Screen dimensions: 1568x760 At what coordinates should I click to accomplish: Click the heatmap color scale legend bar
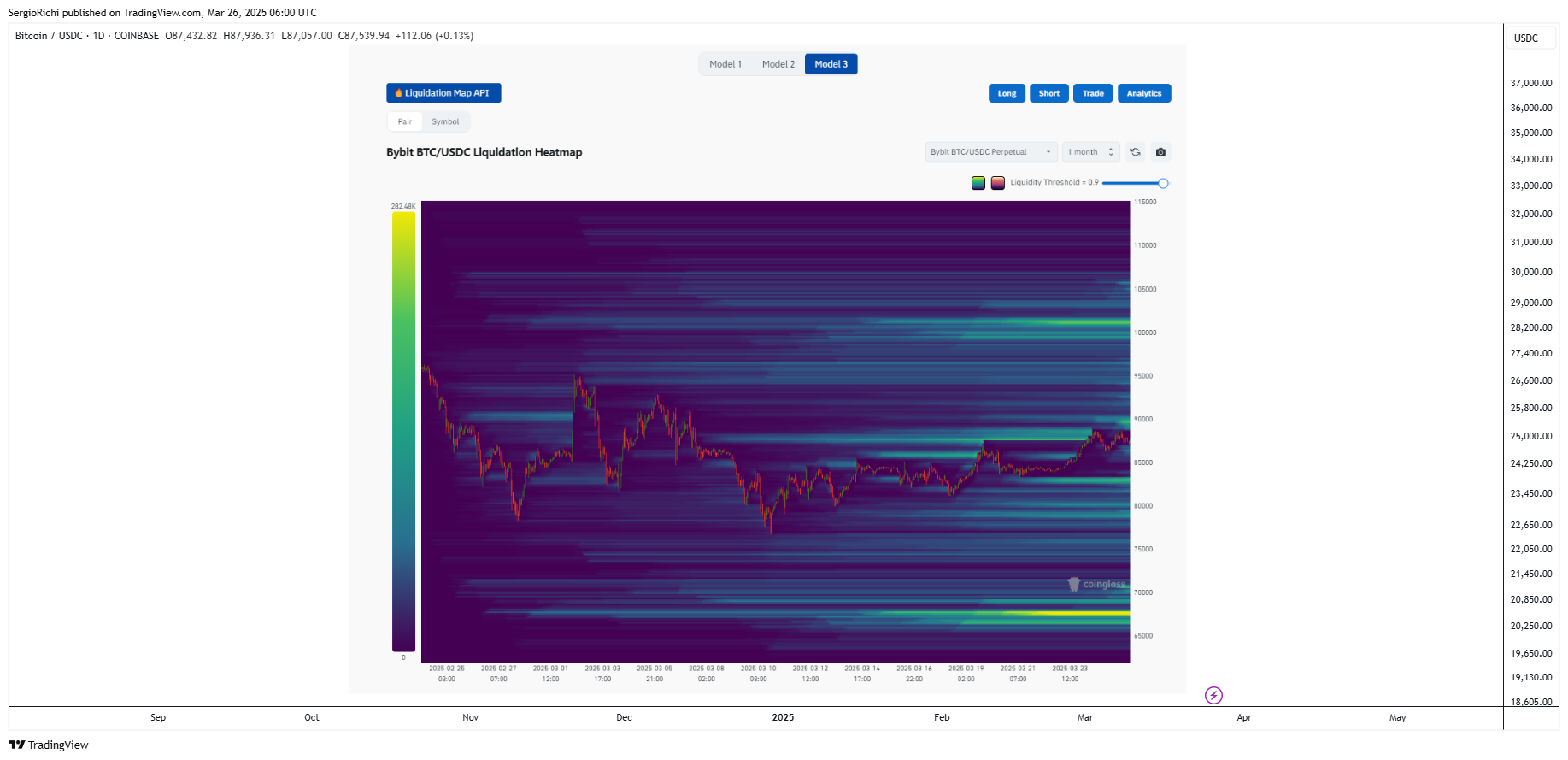pyautogui.click(x=403, y=432)
